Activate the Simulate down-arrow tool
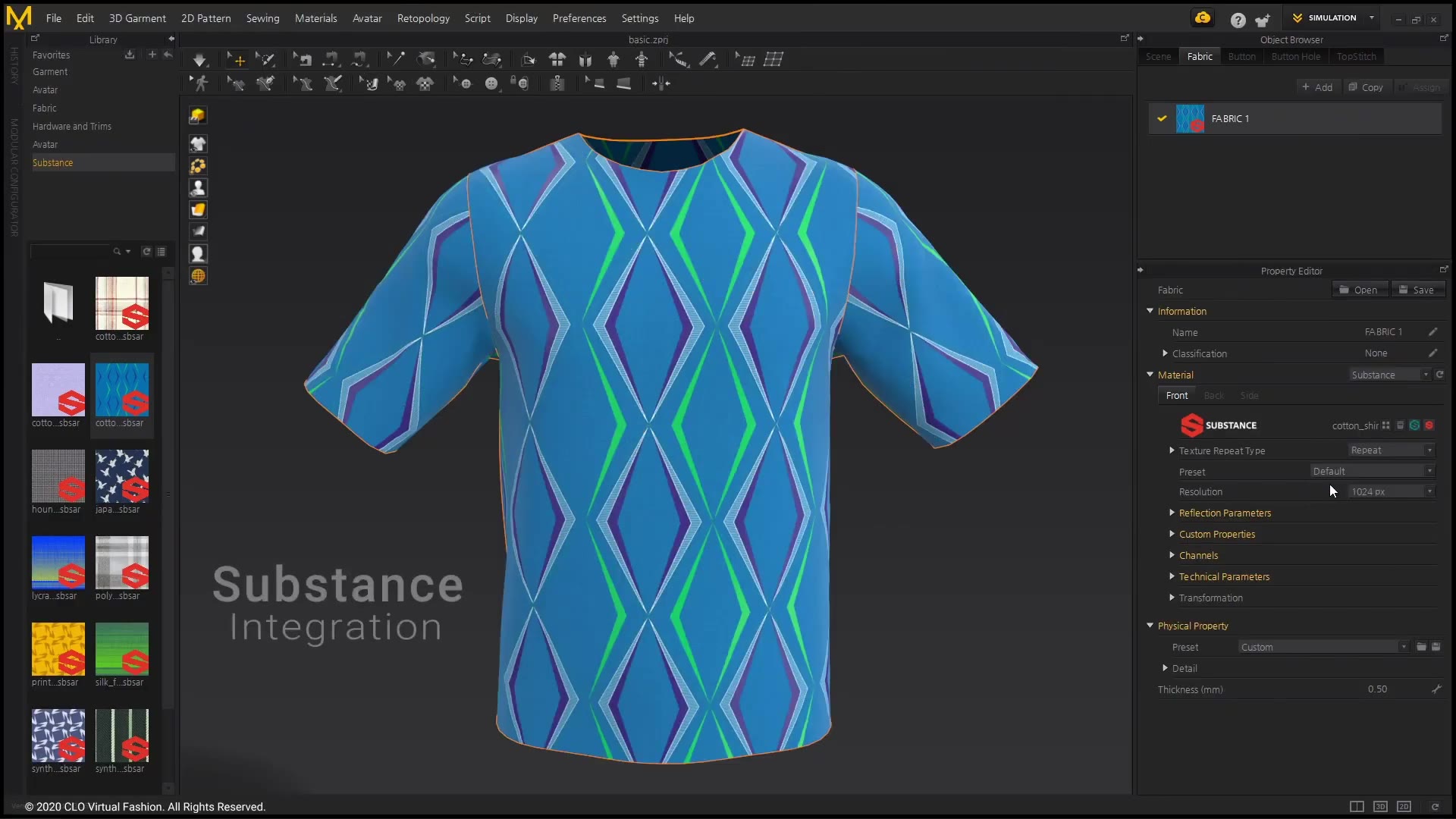This screenshot has height=819, width=1456. click(199, 60)
